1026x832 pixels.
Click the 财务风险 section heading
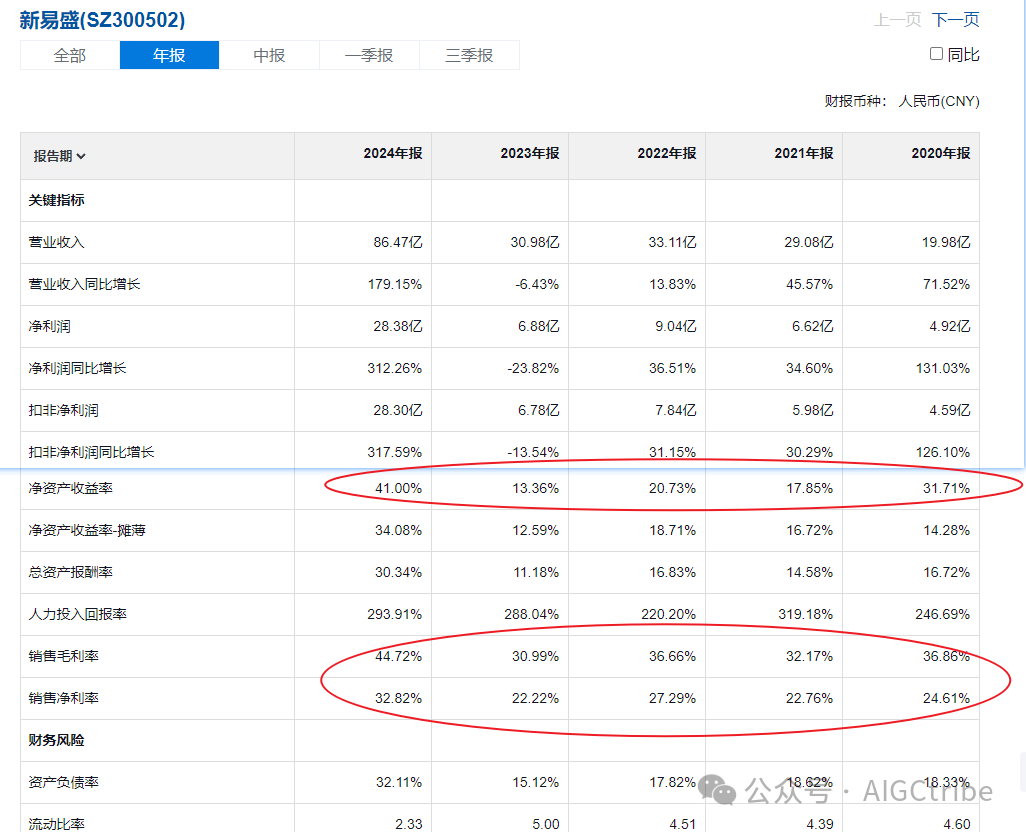click(56, 740)
